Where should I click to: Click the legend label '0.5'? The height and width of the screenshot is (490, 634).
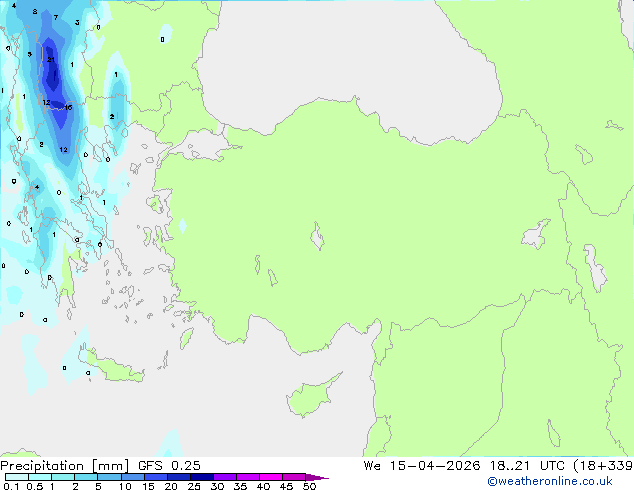[34, 486]
